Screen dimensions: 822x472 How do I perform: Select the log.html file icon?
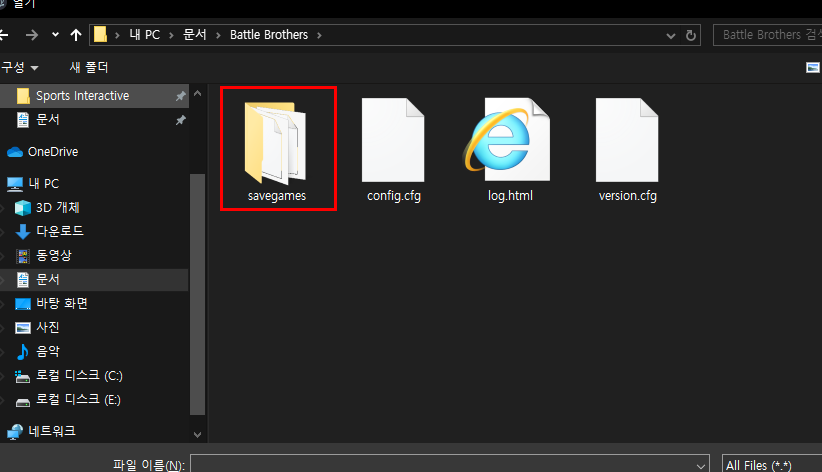[x=508, y=140]
